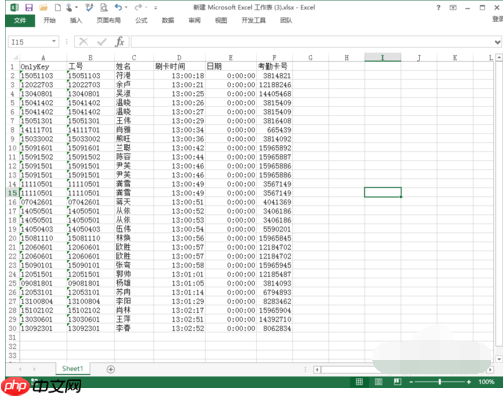Select cell with time '13:02:52'
Viewport: 503px width, 396px height.
pos(179,328)
